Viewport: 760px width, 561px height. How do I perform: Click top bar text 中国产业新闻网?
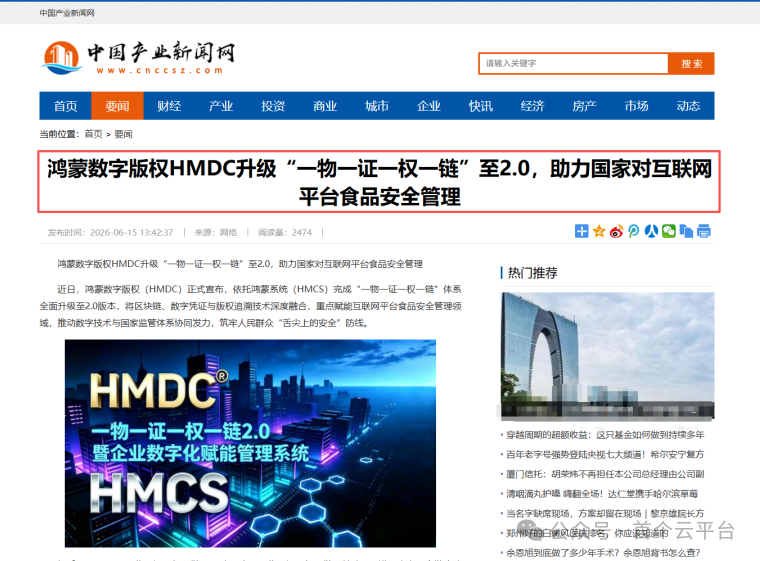pos(67,13)
